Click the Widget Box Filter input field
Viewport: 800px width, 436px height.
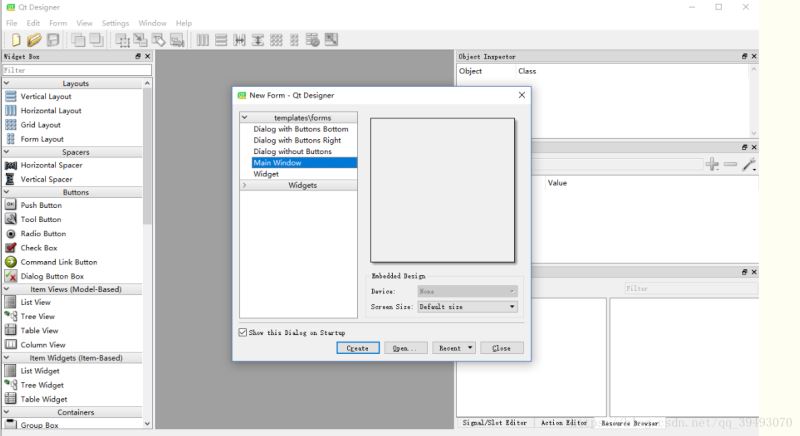click(x=77, y=70)
